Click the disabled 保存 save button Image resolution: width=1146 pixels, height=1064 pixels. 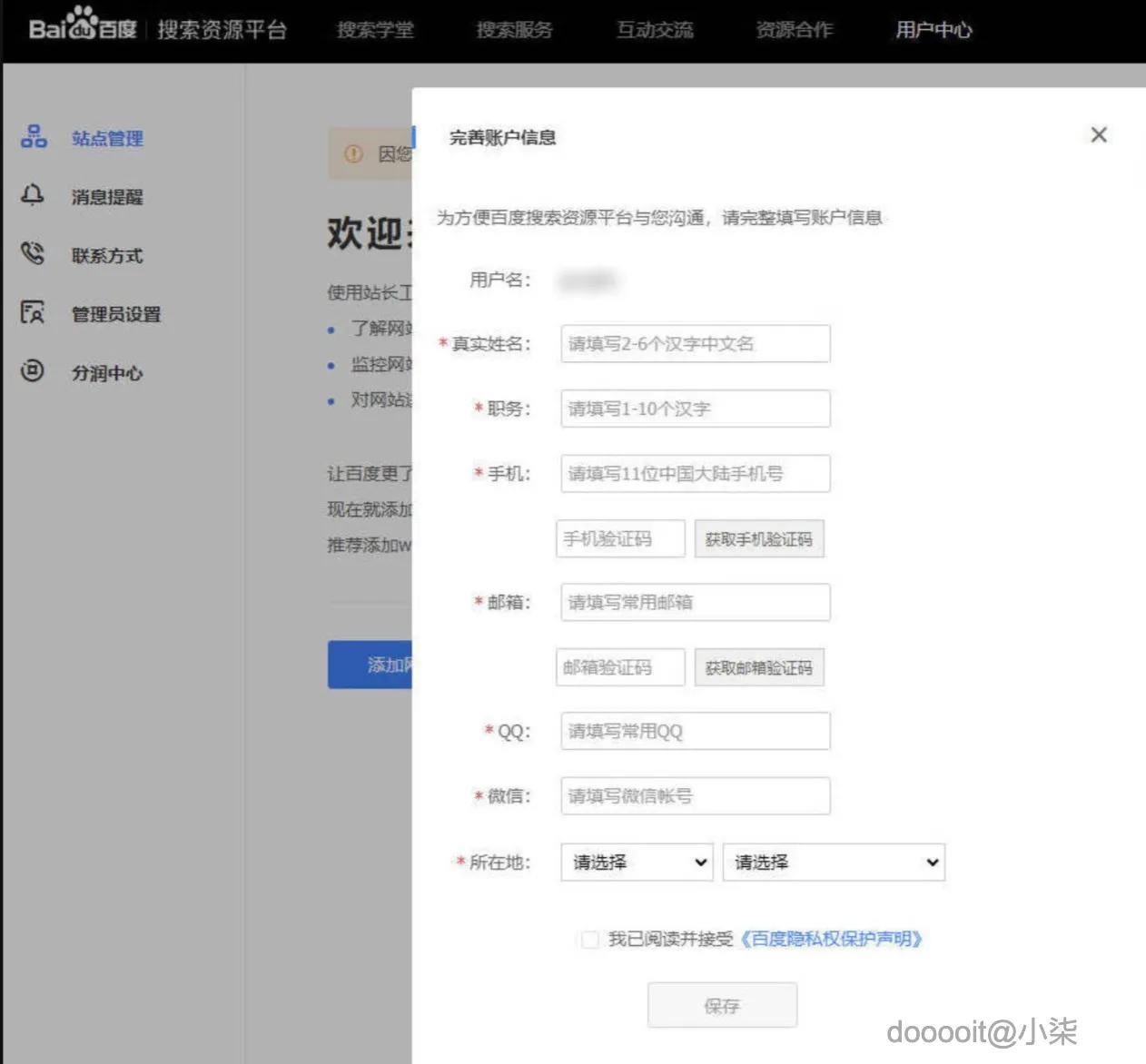click(721, 1005)
